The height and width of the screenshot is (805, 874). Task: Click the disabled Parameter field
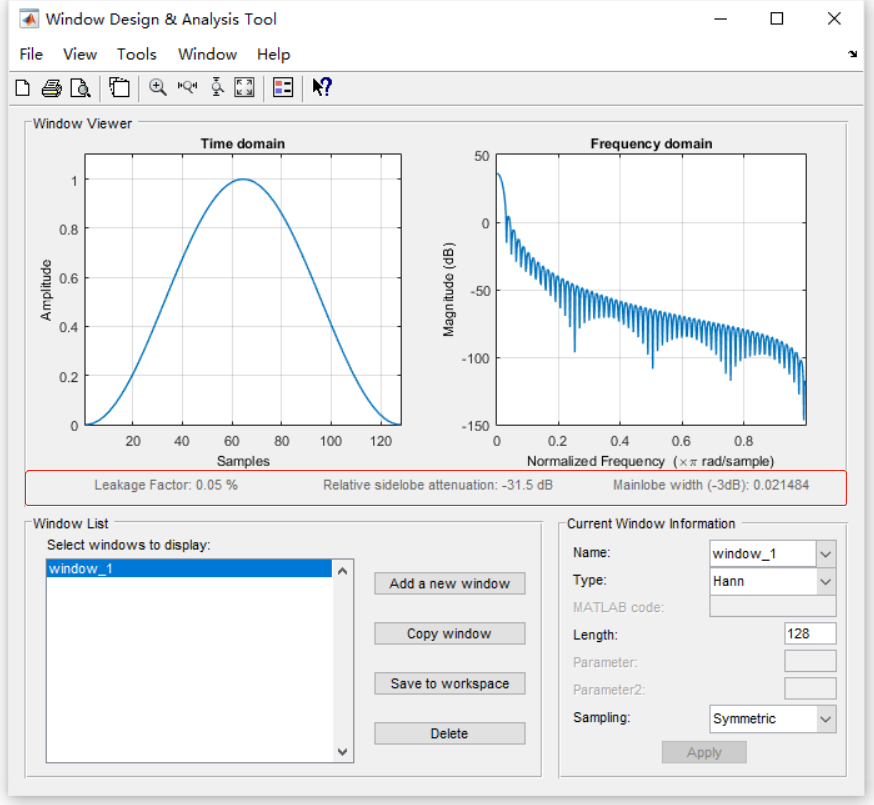810,661
